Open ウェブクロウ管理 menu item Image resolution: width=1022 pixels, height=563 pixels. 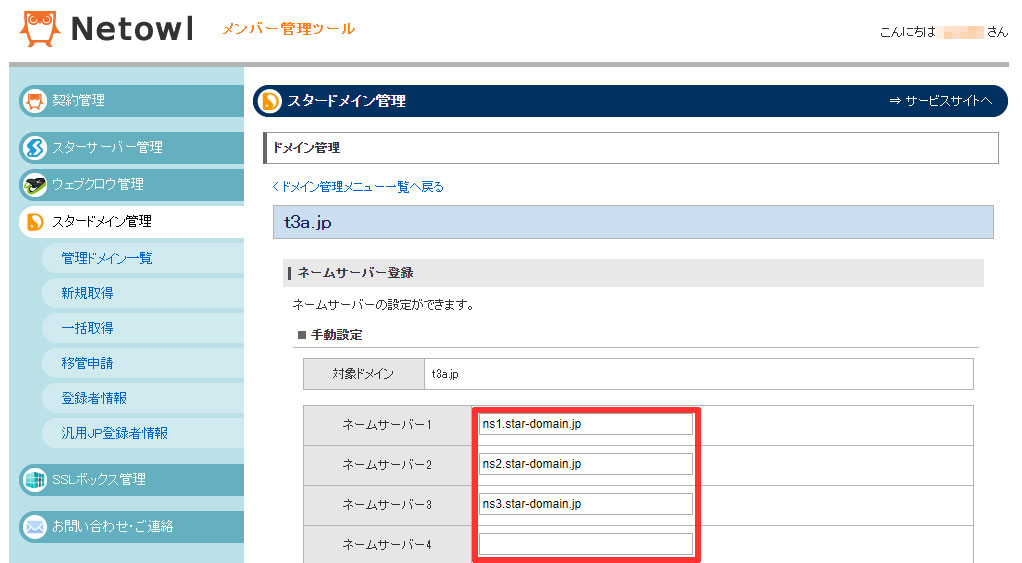pyautogui.click(x=131, y=184)
